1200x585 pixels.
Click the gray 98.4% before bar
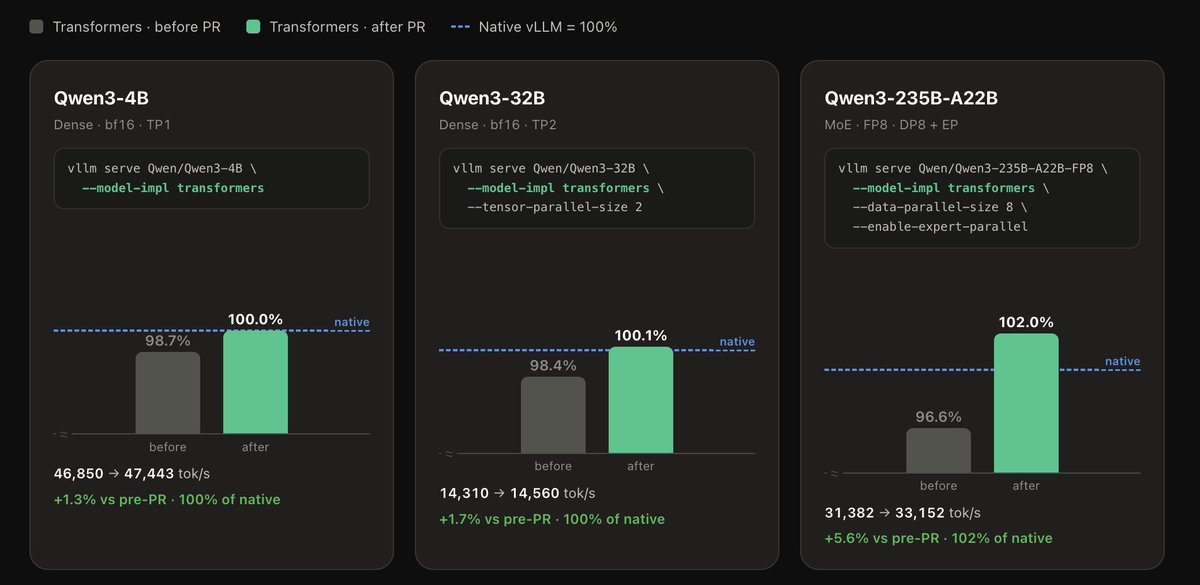tap(553, 415)
